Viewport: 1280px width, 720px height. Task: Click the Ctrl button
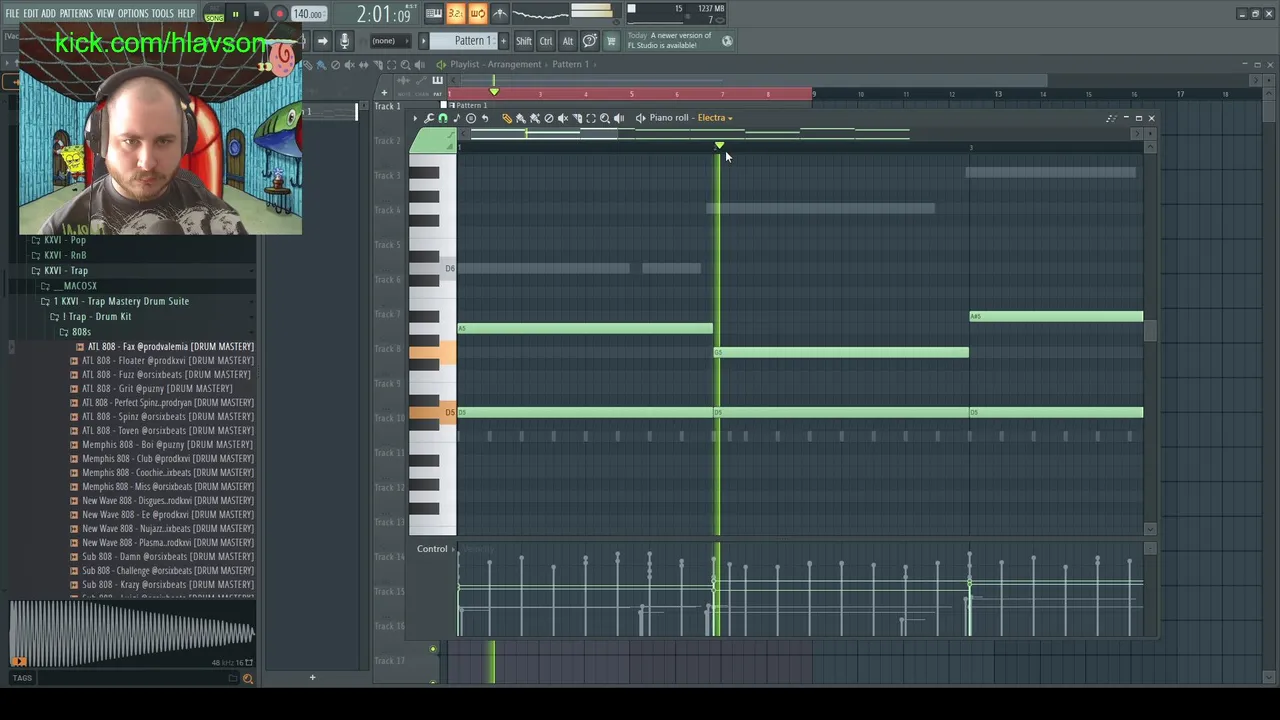click(x=546, y=41)
